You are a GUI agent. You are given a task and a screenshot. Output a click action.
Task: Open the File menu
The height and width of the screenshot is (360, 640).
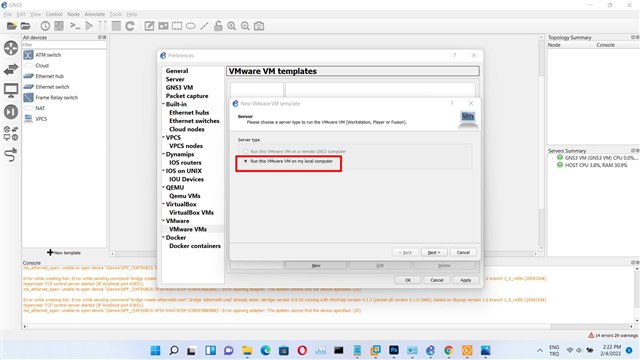[8, 14]
